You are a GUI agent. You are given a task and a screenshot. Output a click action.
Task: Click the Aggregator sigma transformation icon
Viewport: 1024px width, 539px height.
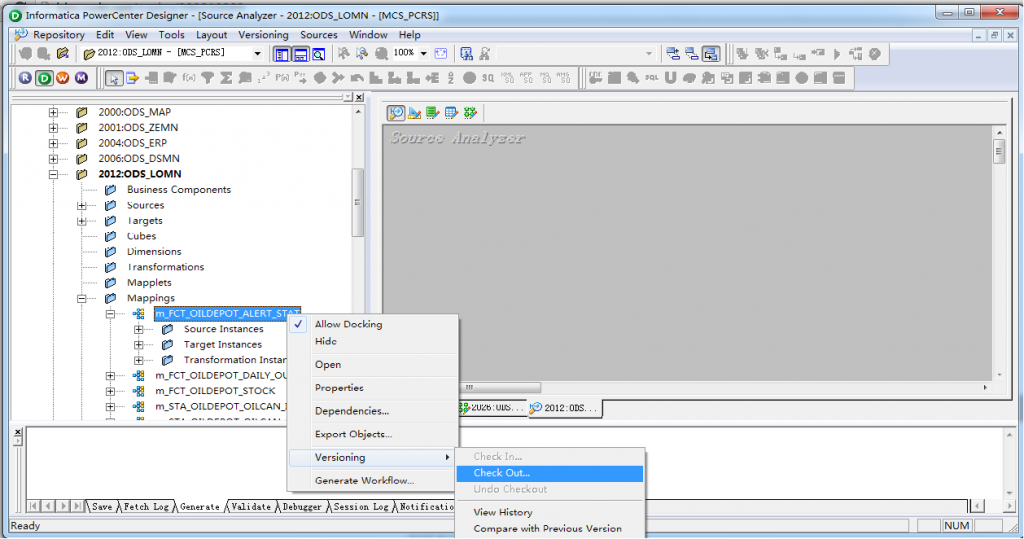[x=226, y=78]
